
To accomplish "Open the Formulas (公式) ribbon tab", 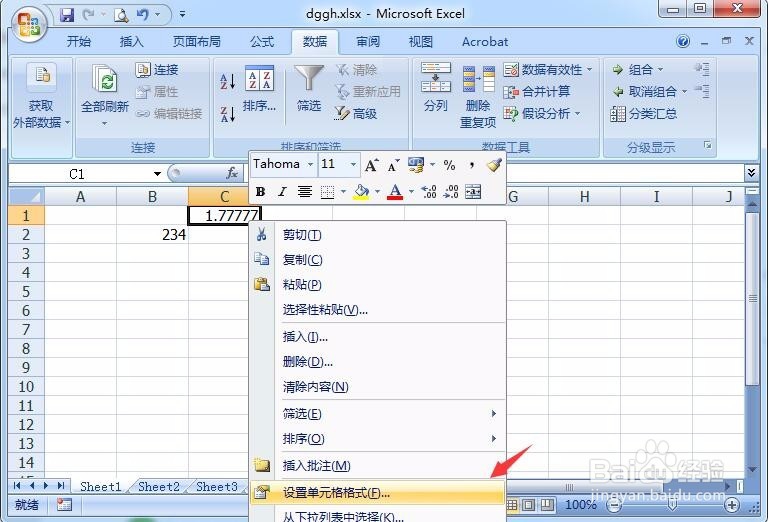I will pyautogui.click(x=262, y=42).
